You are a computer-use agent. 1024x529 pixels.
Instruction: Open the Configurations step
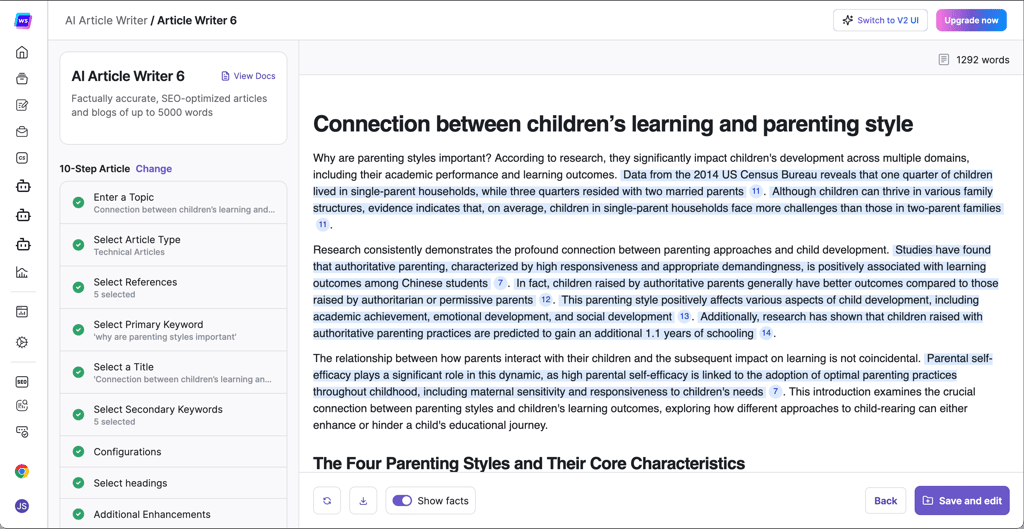[173, 452]
